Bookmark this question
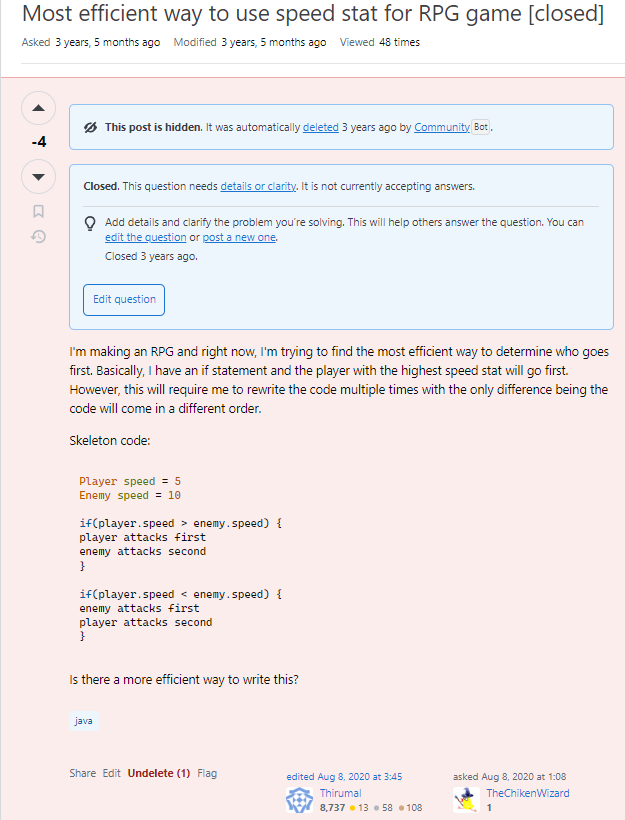This screenshot has height=820, width=625. tap(38, 211)
